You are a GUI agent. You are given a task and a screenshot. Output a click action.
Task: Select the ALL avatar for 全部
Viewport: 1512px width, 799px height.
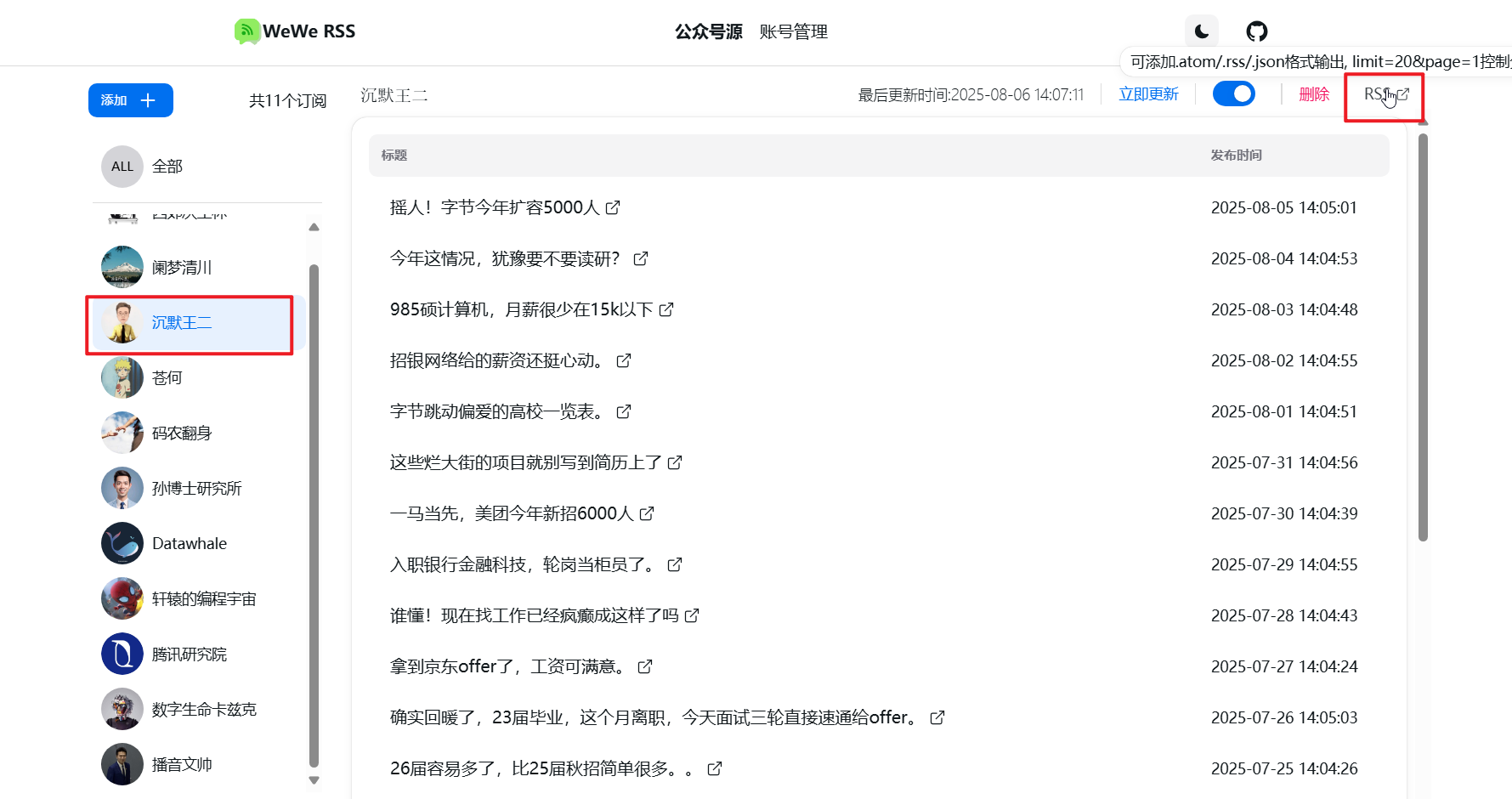tap(122, 167)
